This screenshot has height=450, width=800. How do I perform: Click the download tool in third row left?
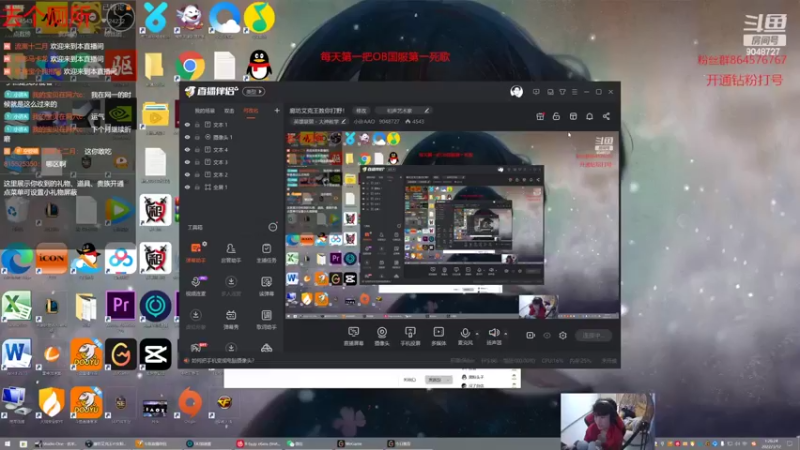pos(196,319)
